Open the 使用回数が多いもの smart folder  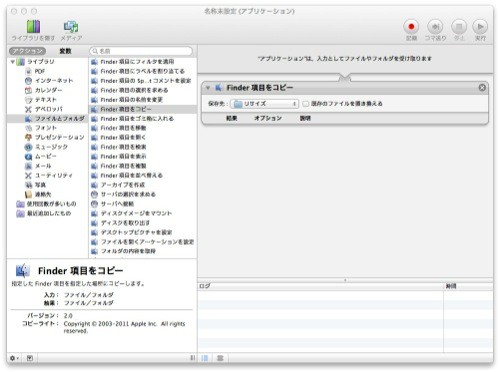pyautogui.click(x=46, y=204)
